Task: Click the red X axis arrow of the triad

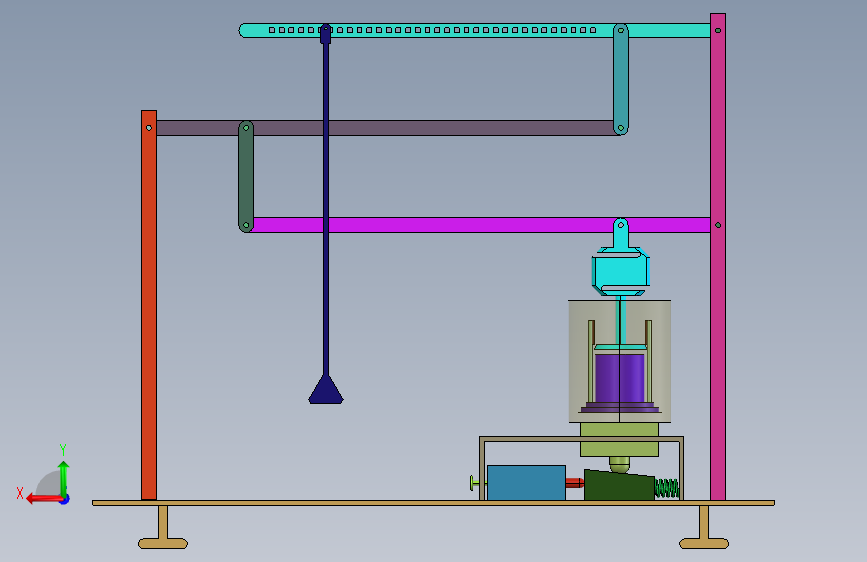Action: coord(44,499)
